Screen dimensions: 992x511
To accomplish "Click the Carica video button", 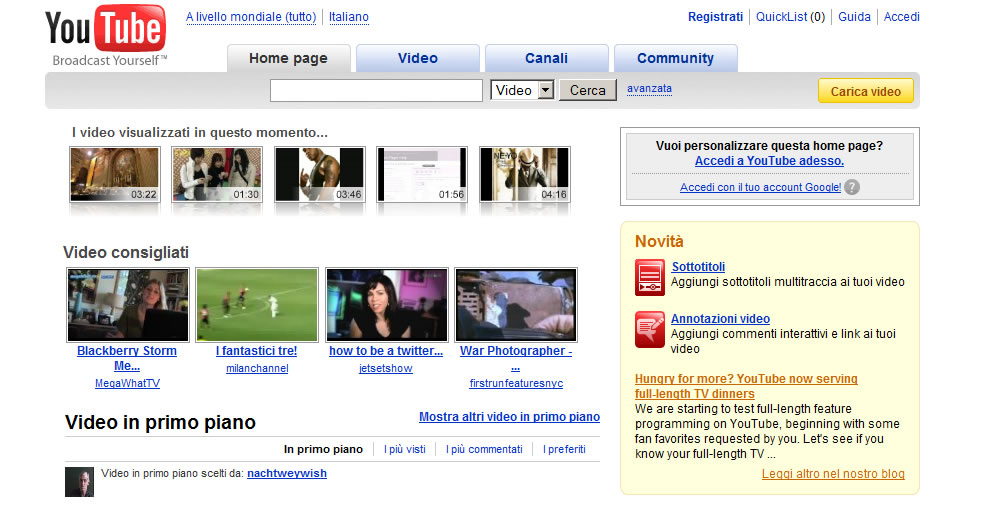I will pos(865,91).
